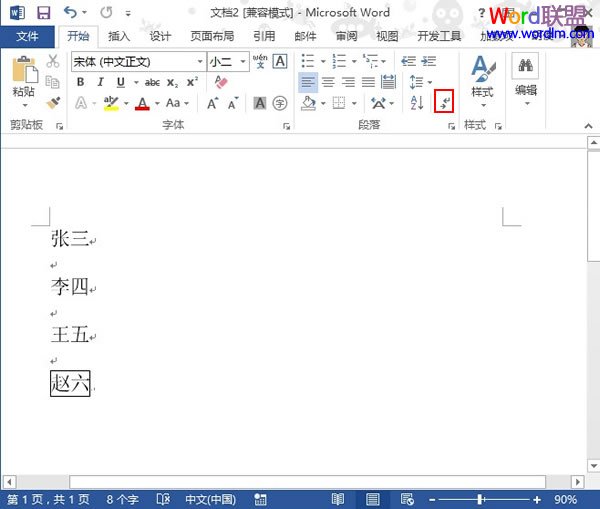
Task: Select center alignment in paragraph group
Action: tap(328, 83)
